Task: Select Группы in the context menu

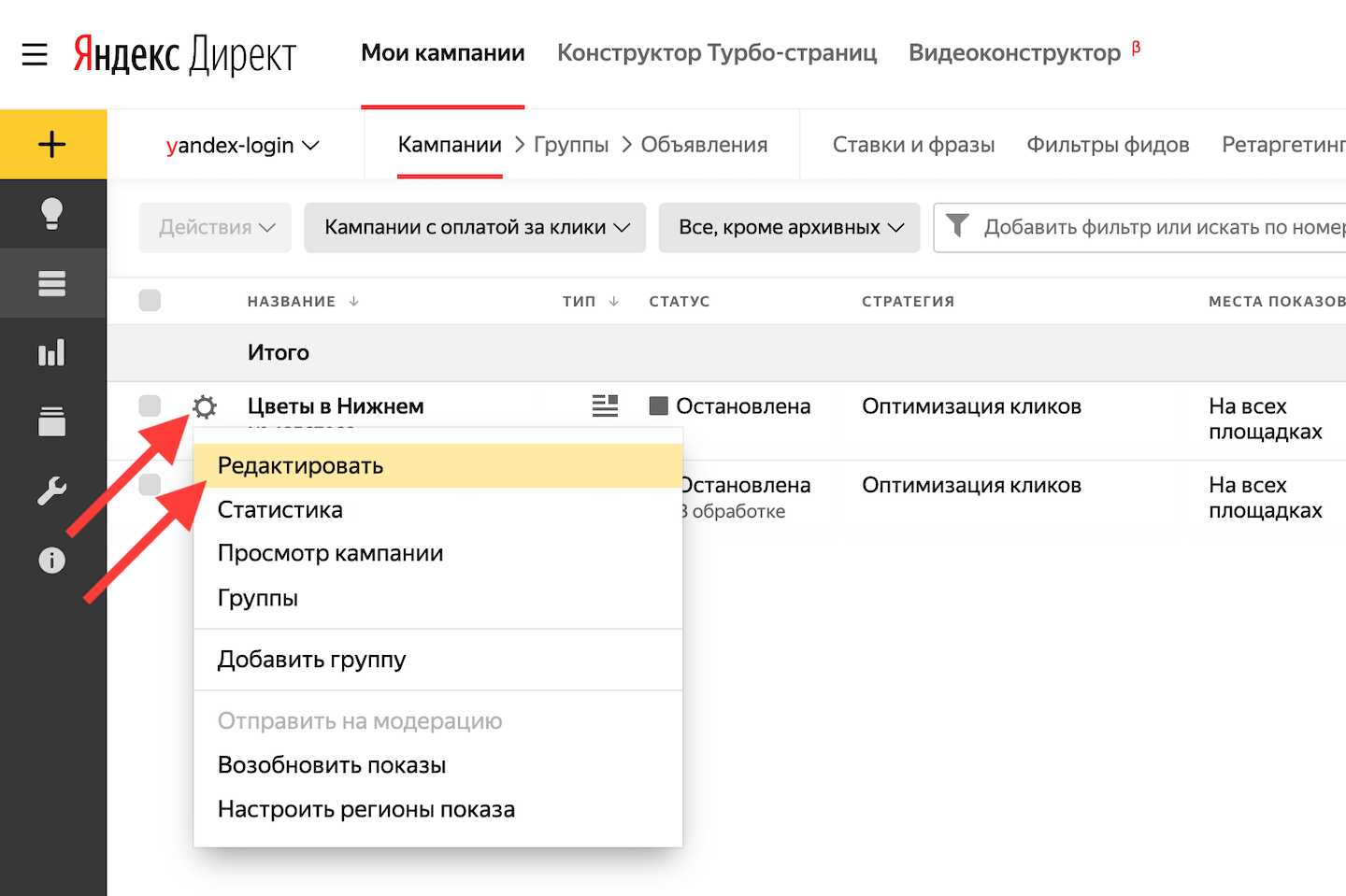Action: click(x=438, y=597)
